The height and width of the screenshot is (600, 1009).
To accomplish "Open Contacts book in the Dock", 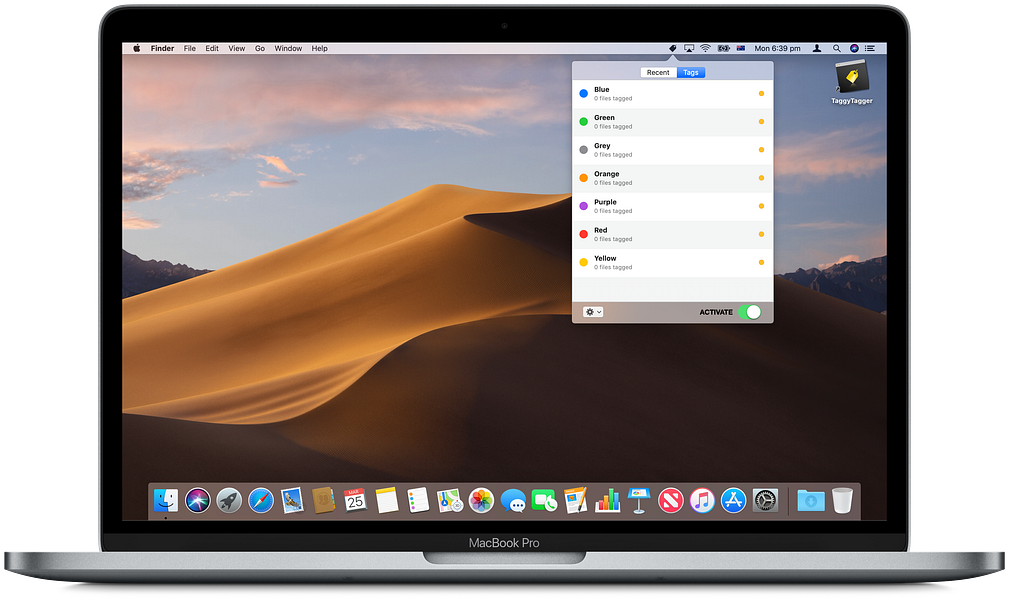I will coord(324,500).
